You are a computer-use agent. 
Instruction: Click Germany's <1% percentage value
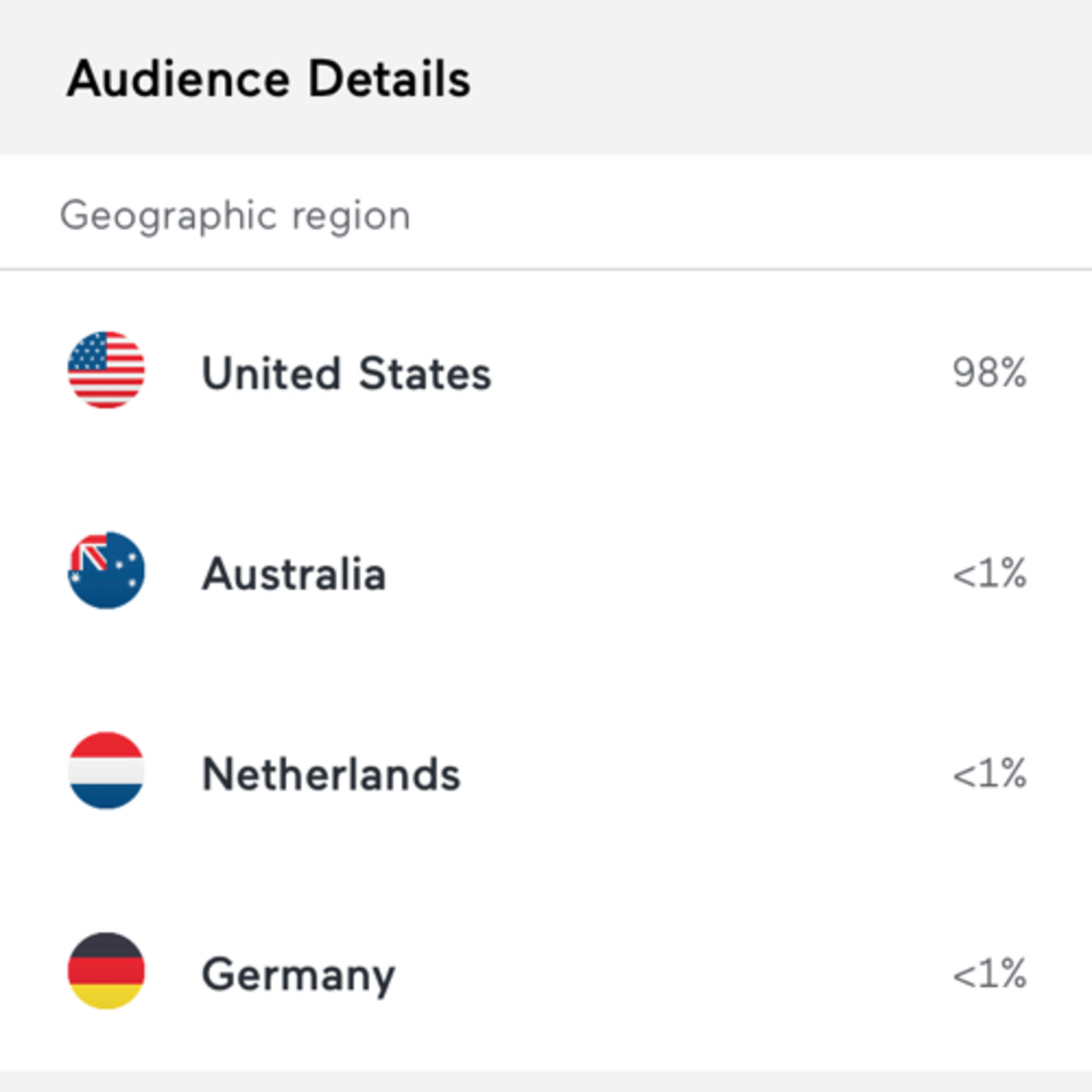pos(989,974)
